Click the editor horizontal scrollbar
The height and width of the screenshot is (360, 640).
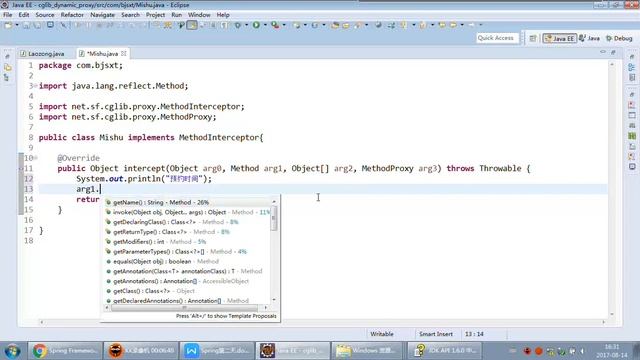click(x=322, y=322)
